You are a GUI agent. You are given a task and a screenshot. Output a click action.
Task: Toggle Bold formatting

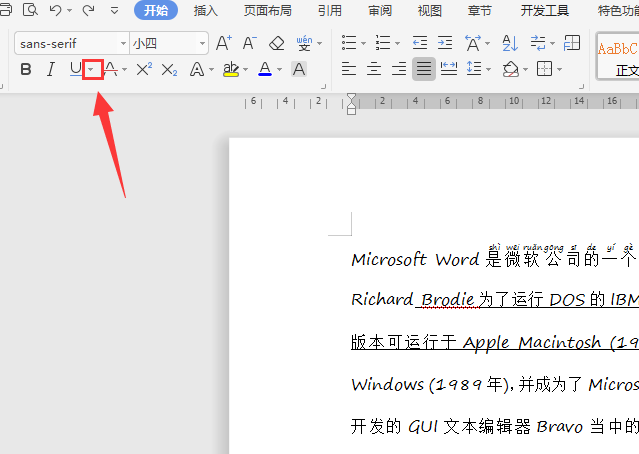pyautogui.click(x=26, y=69)
